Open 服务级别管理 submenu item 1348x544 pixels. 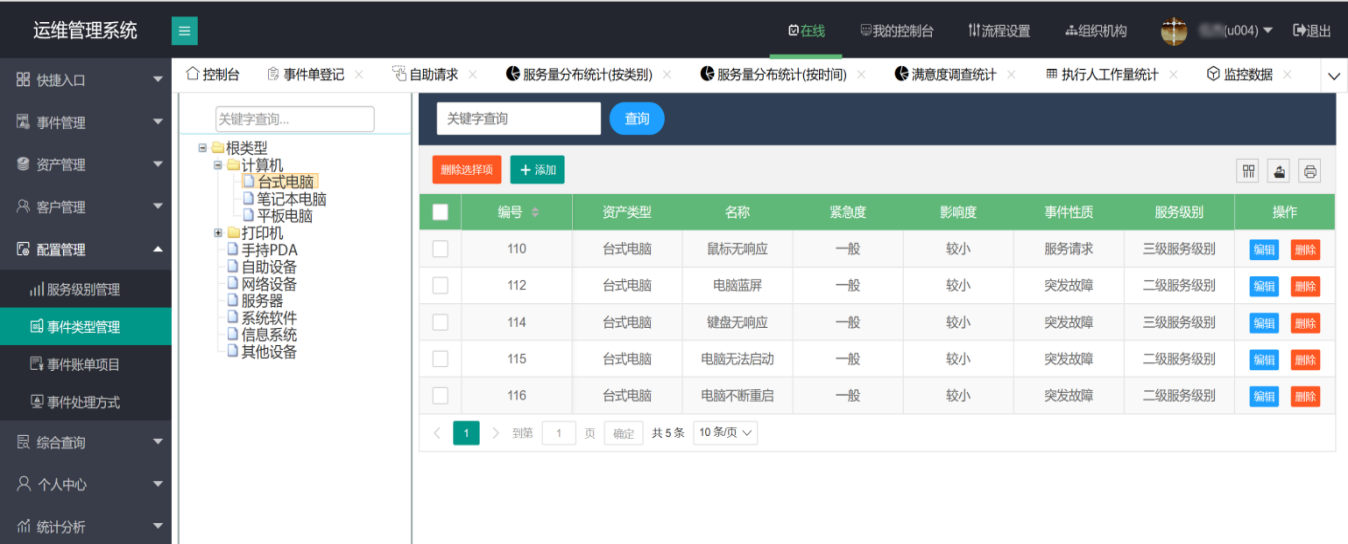coord(86,289)
